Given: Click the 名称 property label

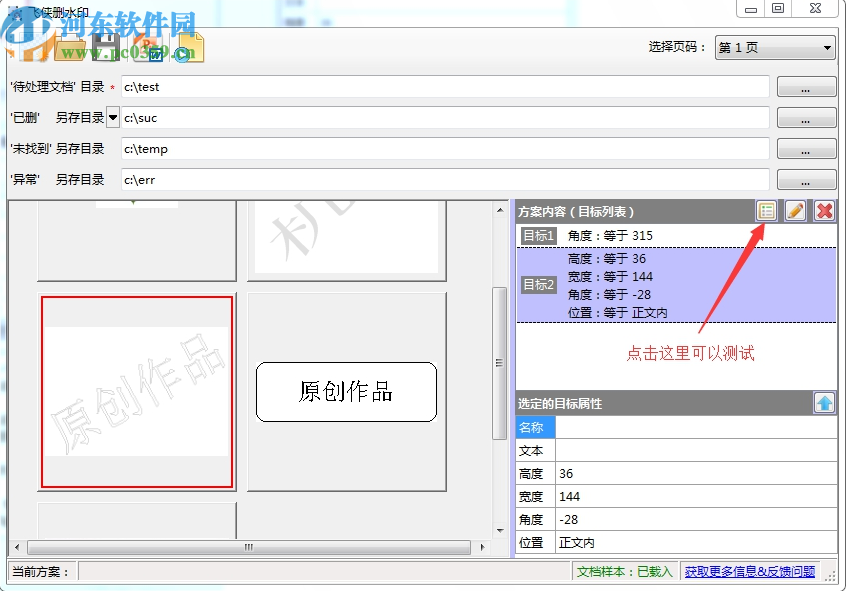Looking at the screenshot, I should coord(535,427).
